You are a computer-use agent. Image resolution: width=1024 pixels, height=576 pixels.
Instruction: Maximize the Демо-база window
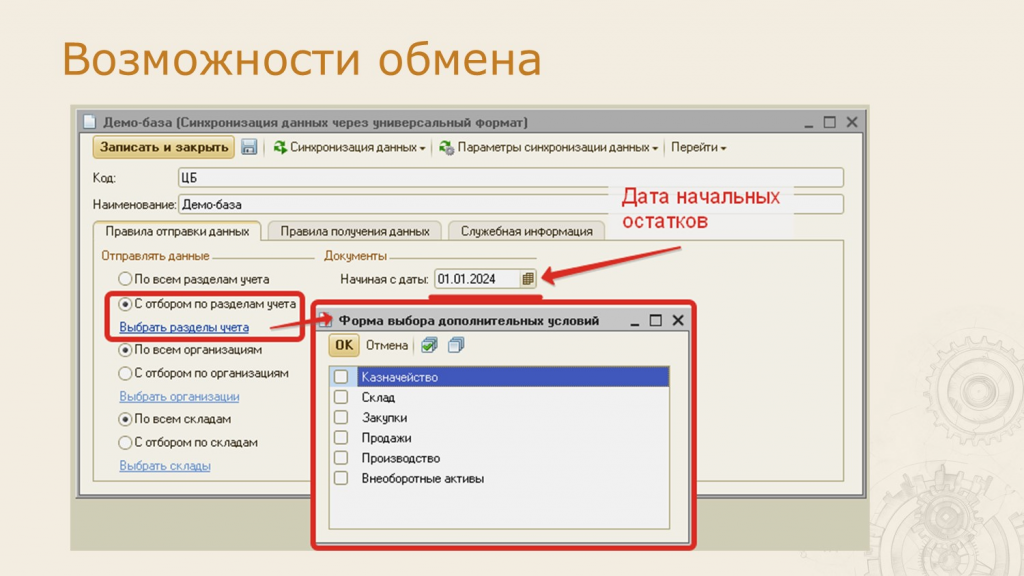[x=829, y=122]
